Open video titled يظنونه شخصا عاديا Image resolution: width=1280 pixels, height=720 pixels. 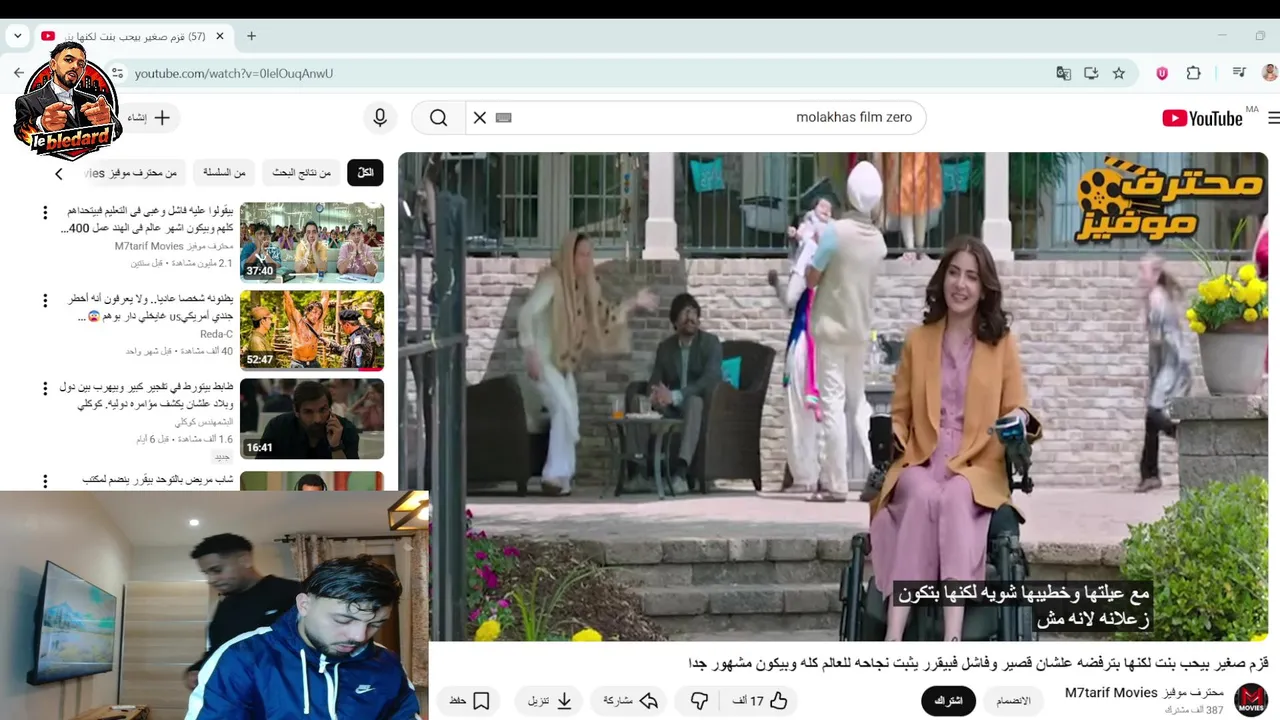coord(150,307)
